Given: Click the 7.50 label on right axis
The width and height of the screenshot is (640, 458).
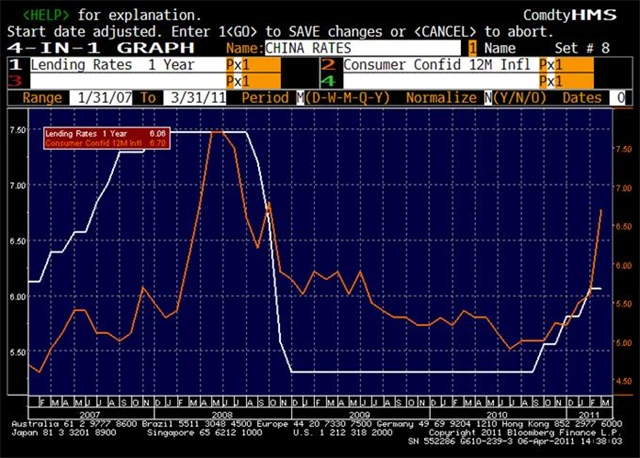Looking at the screenshot, I should click(624, 149).
